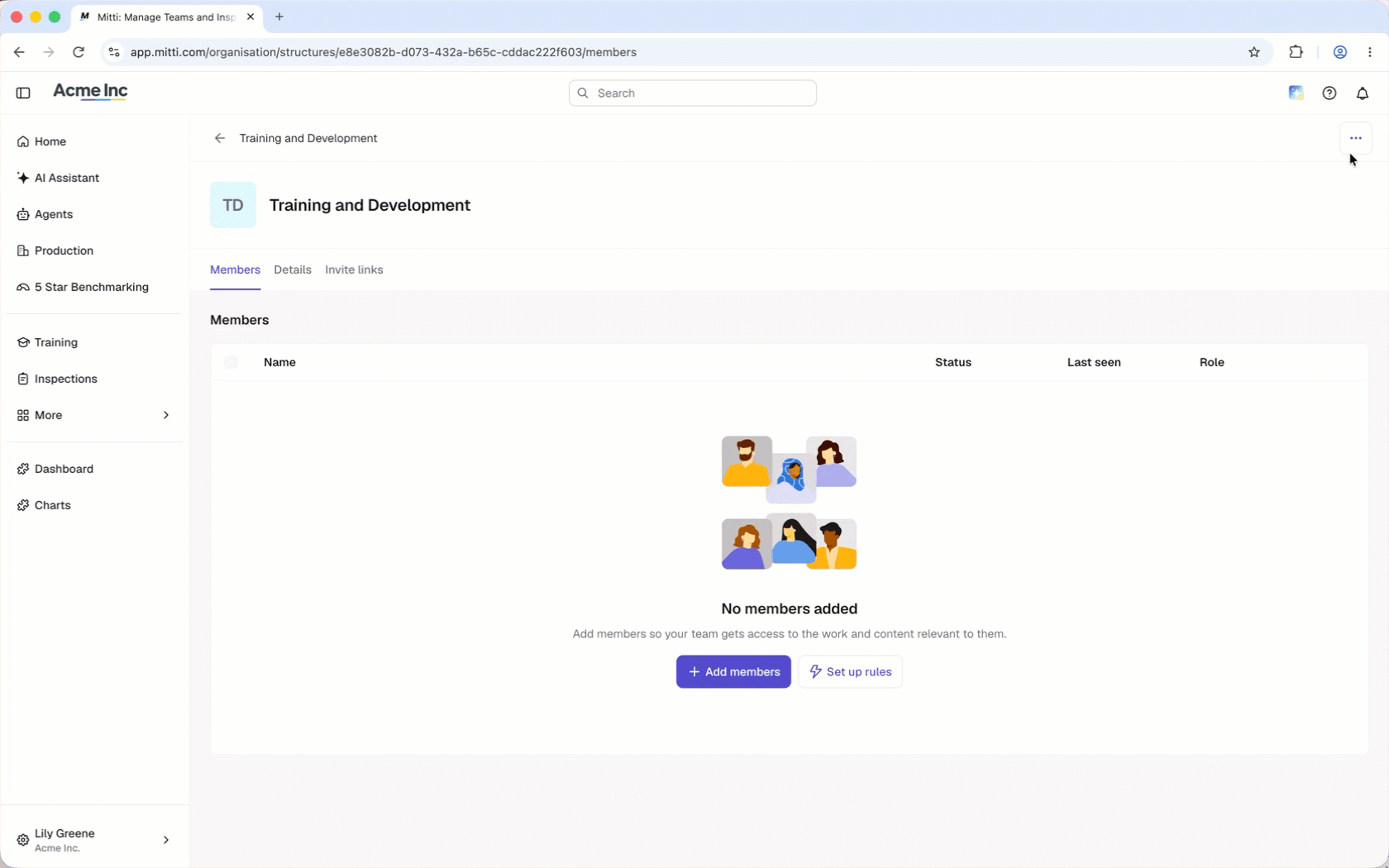Open the Dashboard page
The image size is (1389, 868).
[x=55, y=469]
